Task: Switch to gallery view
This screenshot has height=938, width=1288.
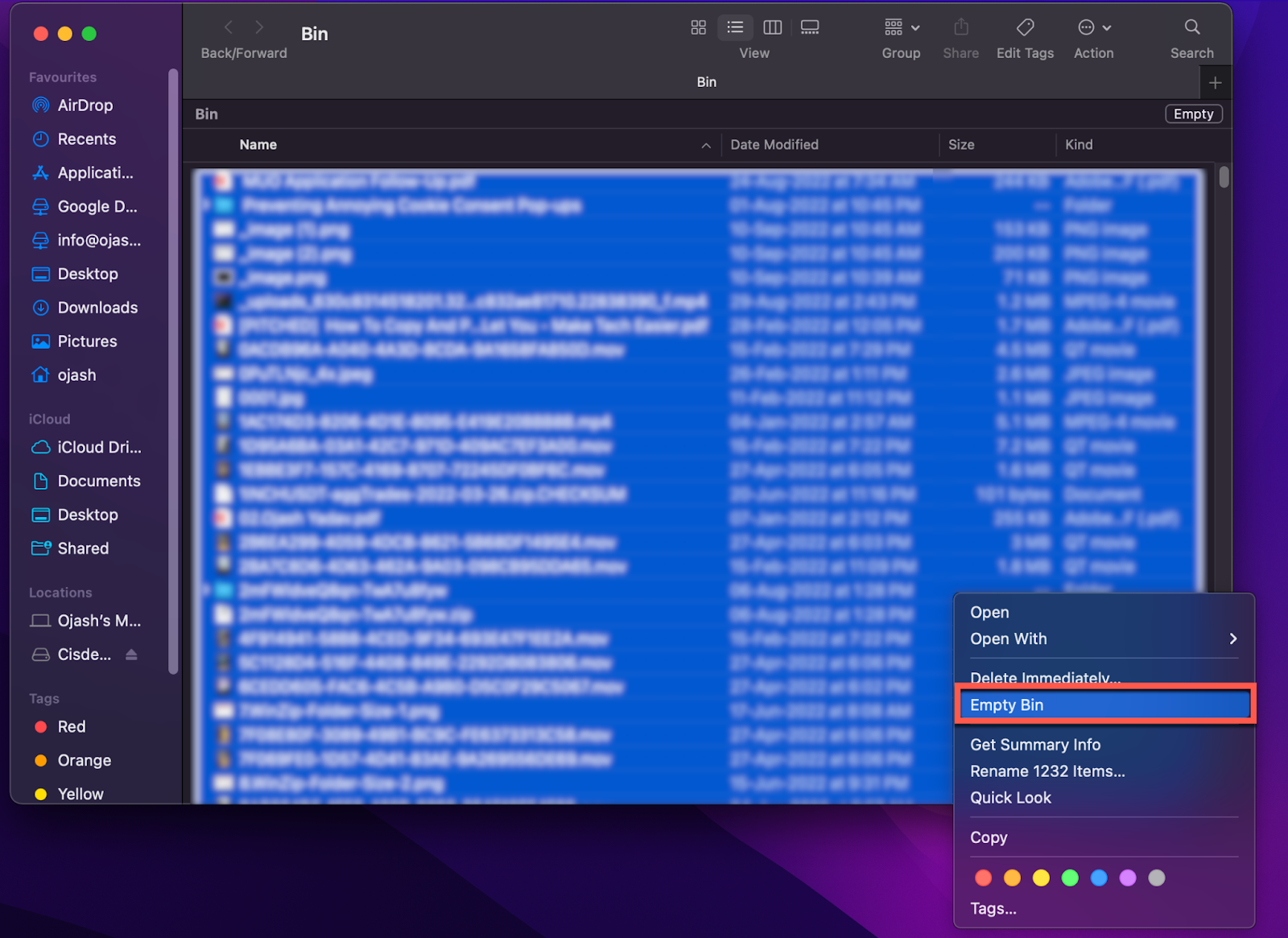Action: [x=810, y=27]
